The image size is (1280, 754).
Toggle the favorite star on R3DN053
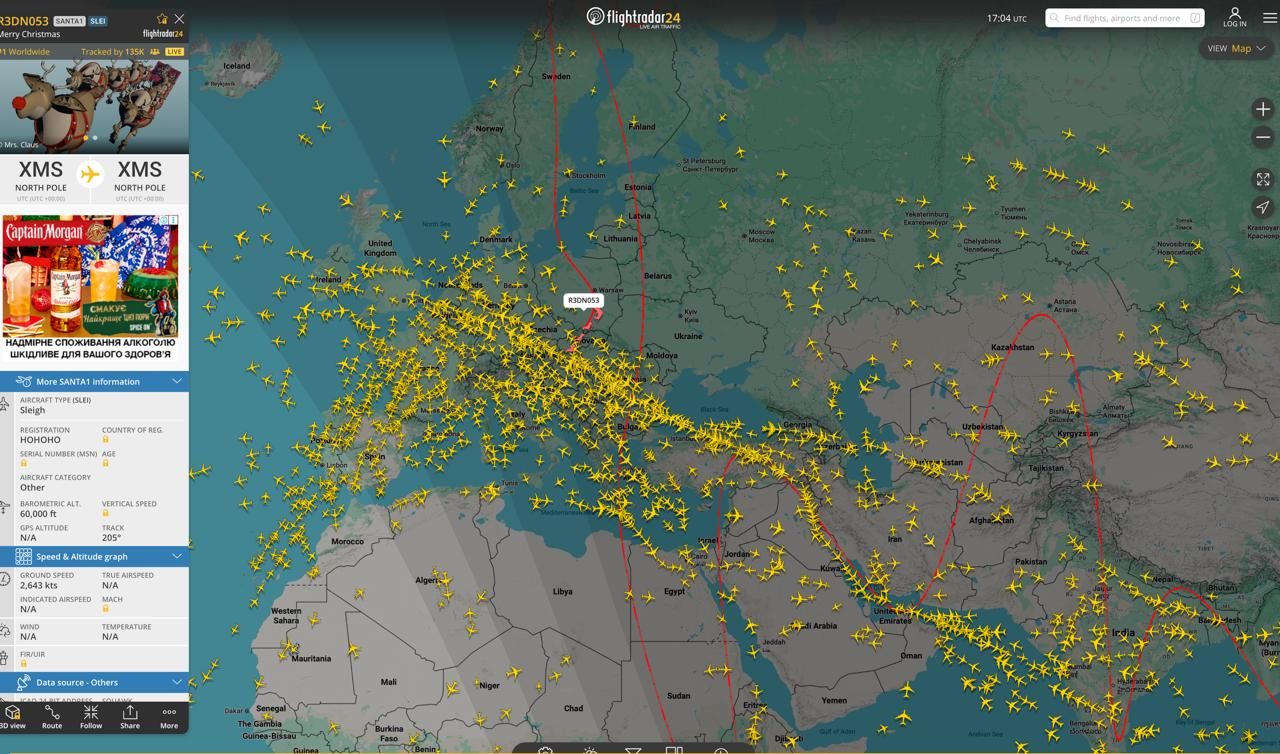click(x=161, y=17)
